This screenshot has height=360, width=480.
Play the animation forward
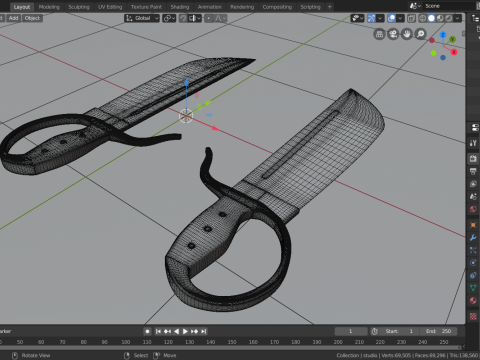185,331
